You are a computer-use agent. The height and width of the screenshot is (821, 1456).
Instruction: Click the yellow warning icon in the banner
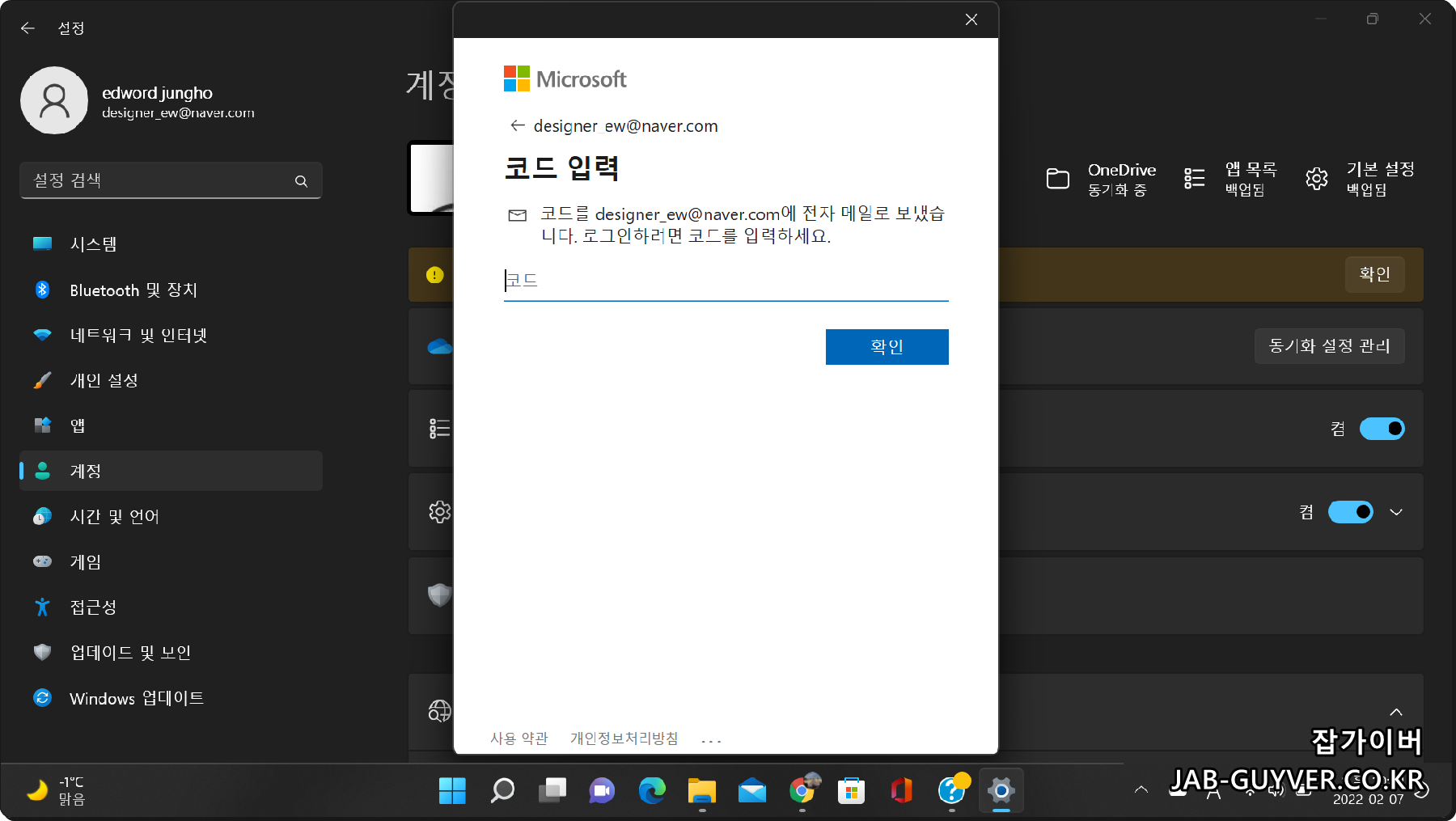tap(434, 275)
